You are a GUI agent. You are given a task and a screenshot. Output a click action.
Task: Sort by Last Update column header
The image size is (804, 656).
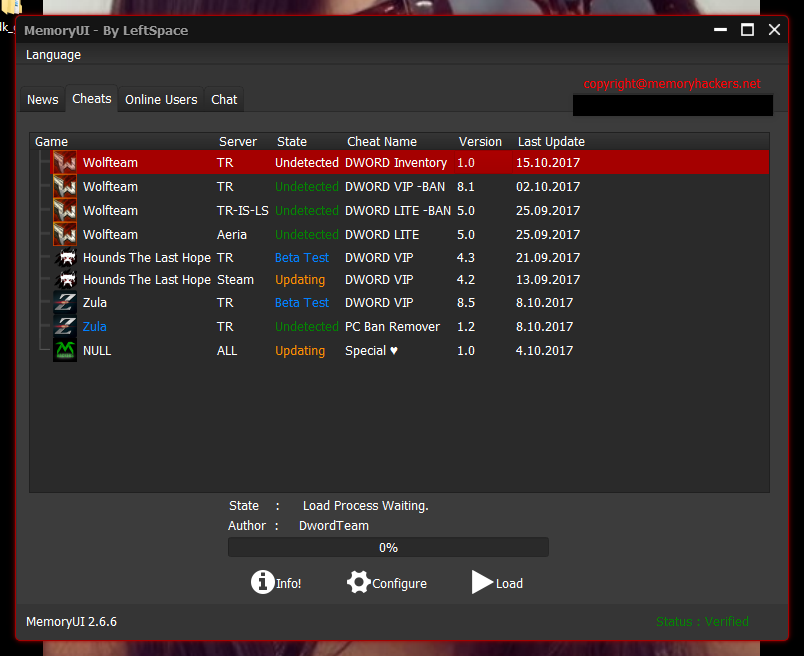(x=551, y=142)
